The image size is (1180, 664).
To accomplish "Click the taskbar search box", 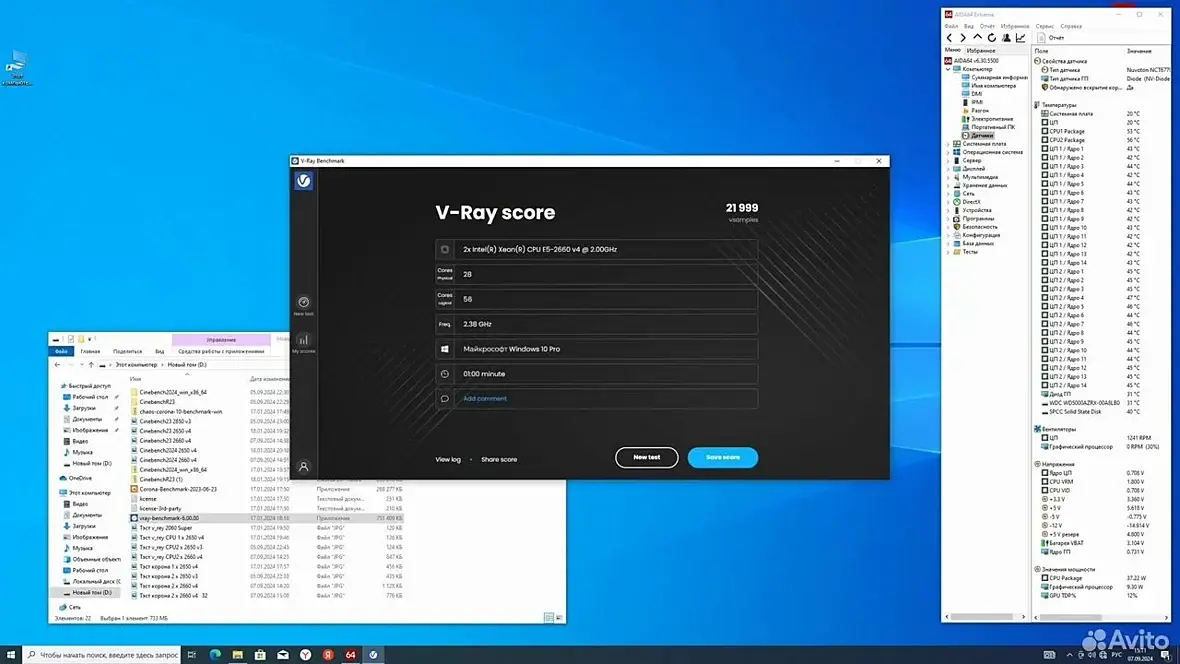I will (102, 655).
